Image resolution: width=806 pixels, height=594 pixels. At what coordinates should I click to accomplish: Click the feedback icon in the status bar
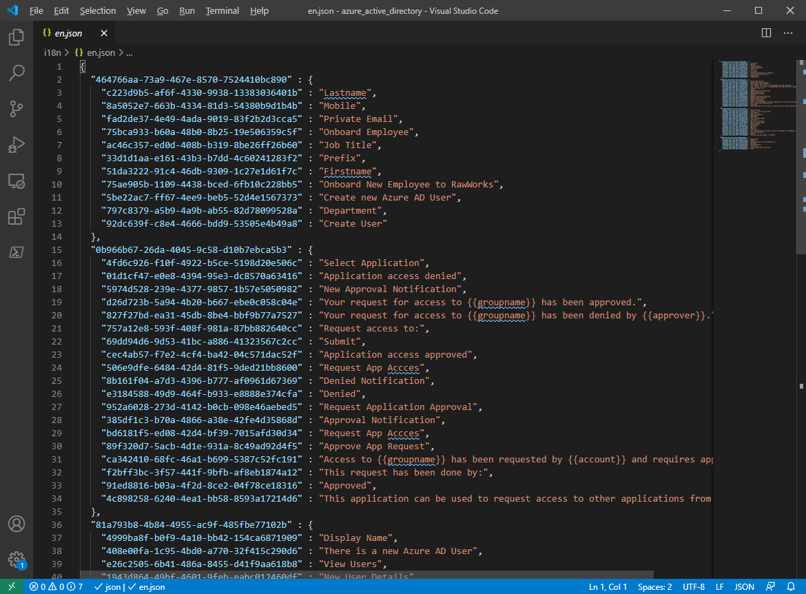770,587
